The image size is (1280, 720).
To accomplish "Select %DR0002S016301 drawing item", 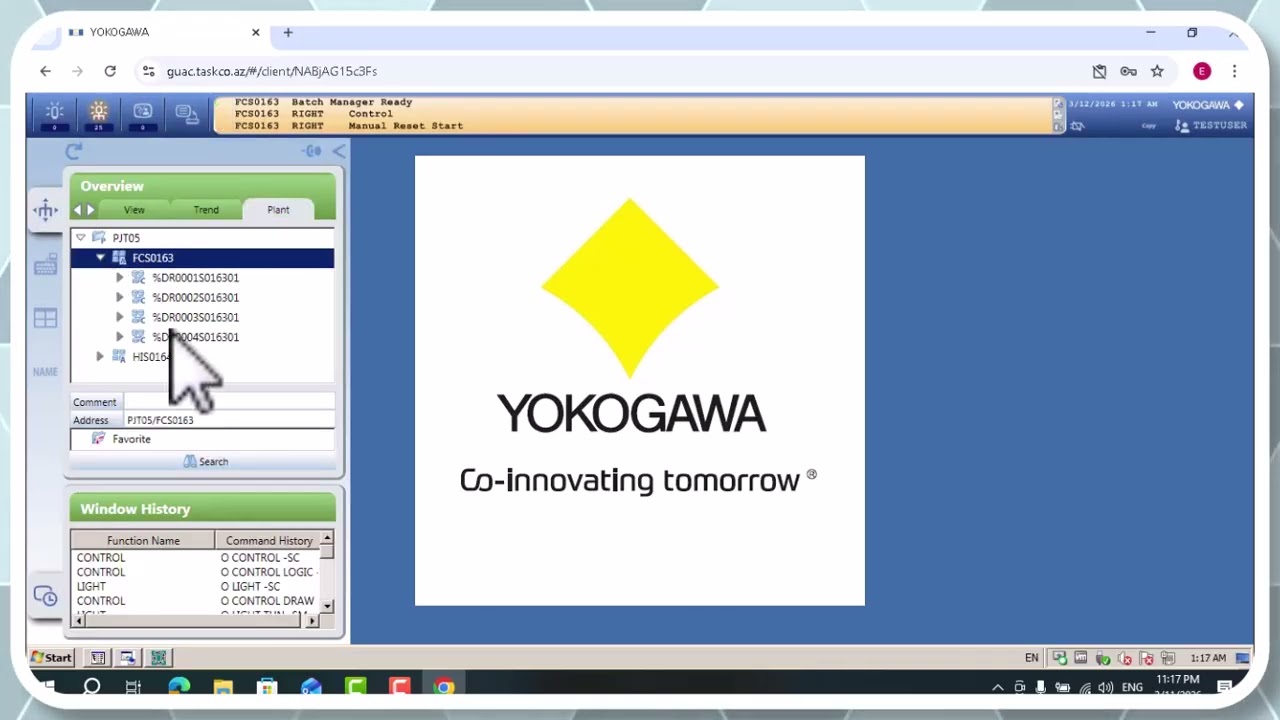I will point(195,297).
